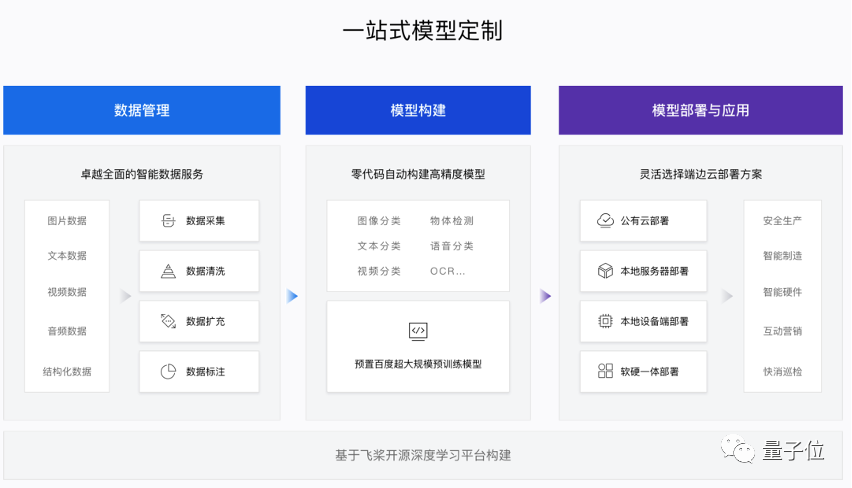Click the 快消巡检 text
Image resolution: width=852 pixels, height=488 pixels.
782,372
